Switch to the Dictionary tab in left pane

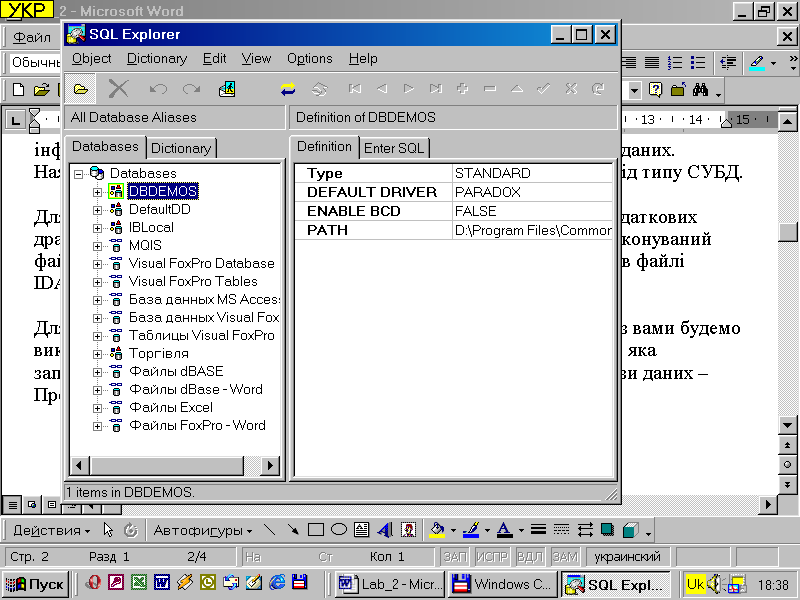click(181, 148)
